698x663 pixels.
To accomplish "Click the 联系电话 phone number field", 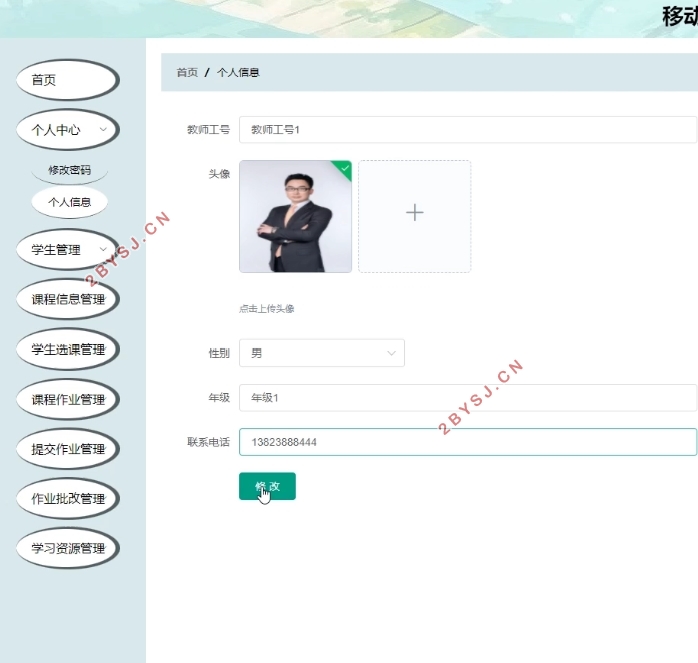I will pyautogui.click(x=467, y=442).
